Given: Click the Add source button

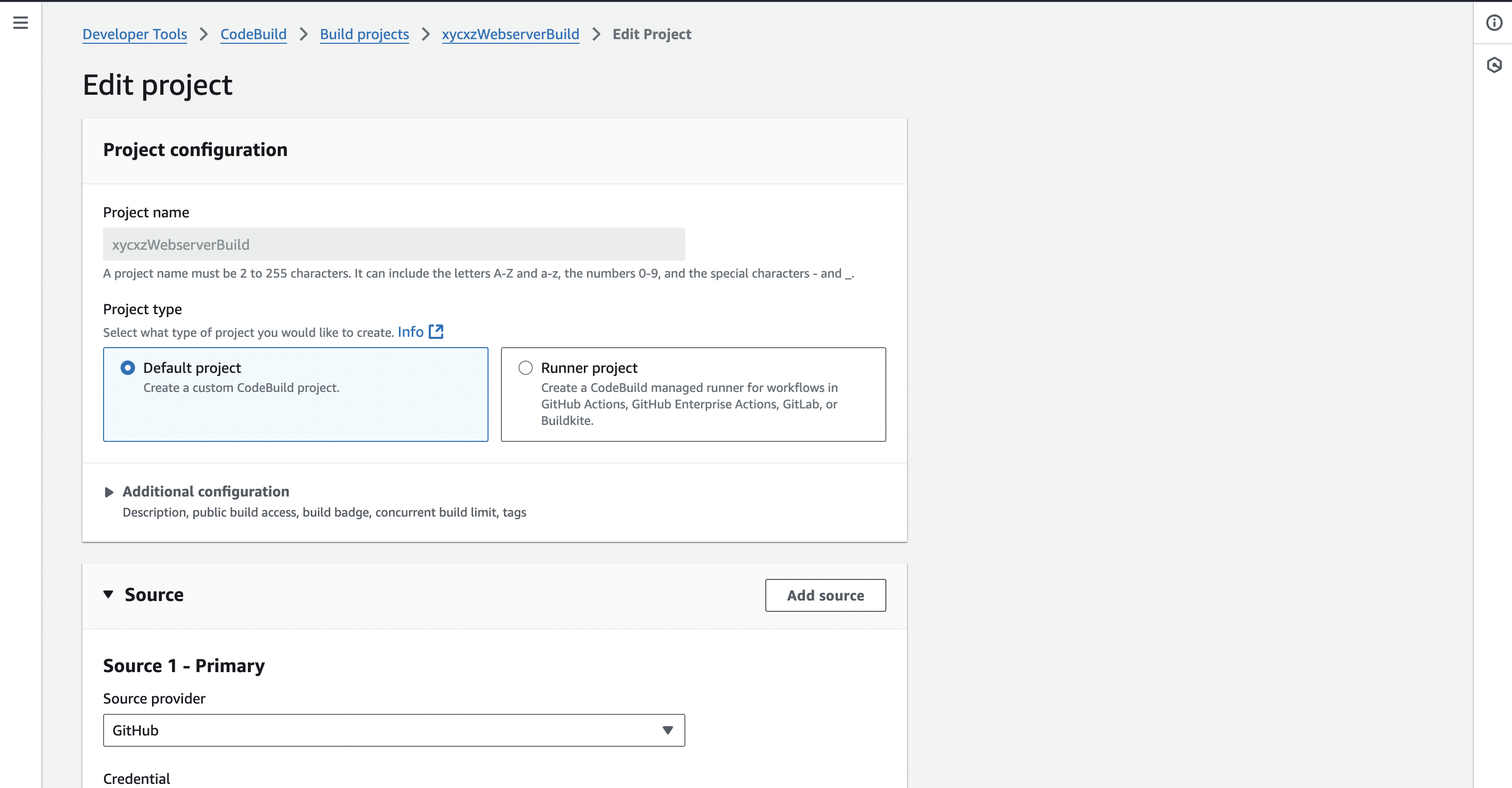Looking at the screenshot, I should (825, 595).
